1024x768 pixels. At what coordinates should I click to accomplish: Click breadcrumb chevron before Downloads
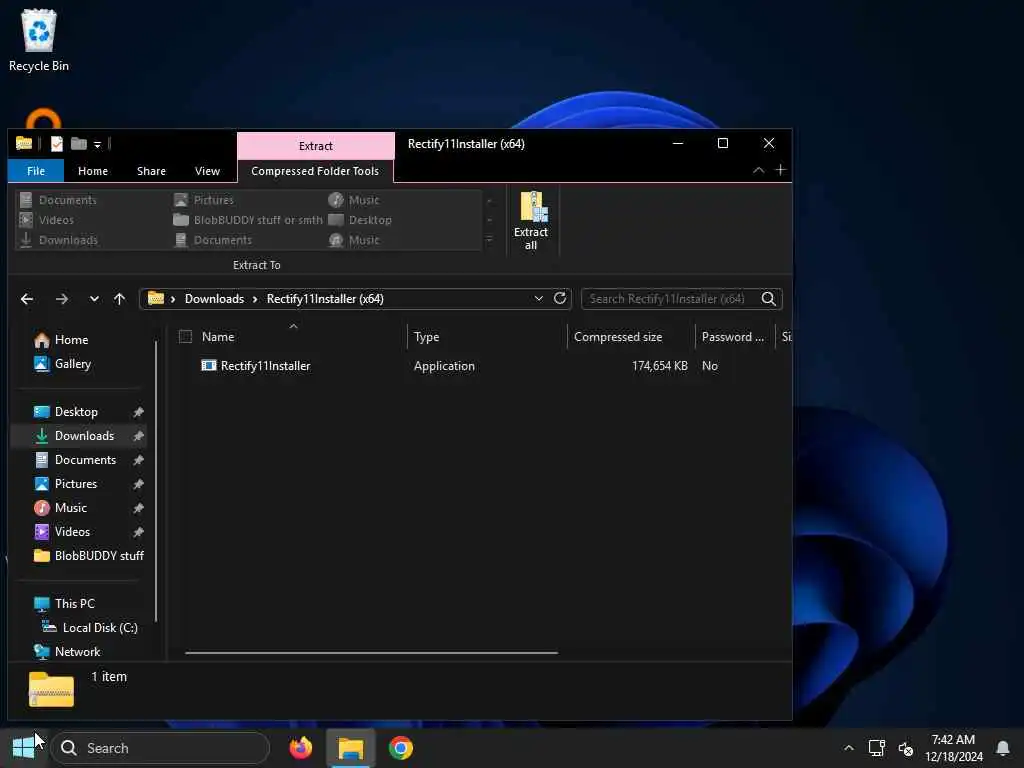pos(173,299)
